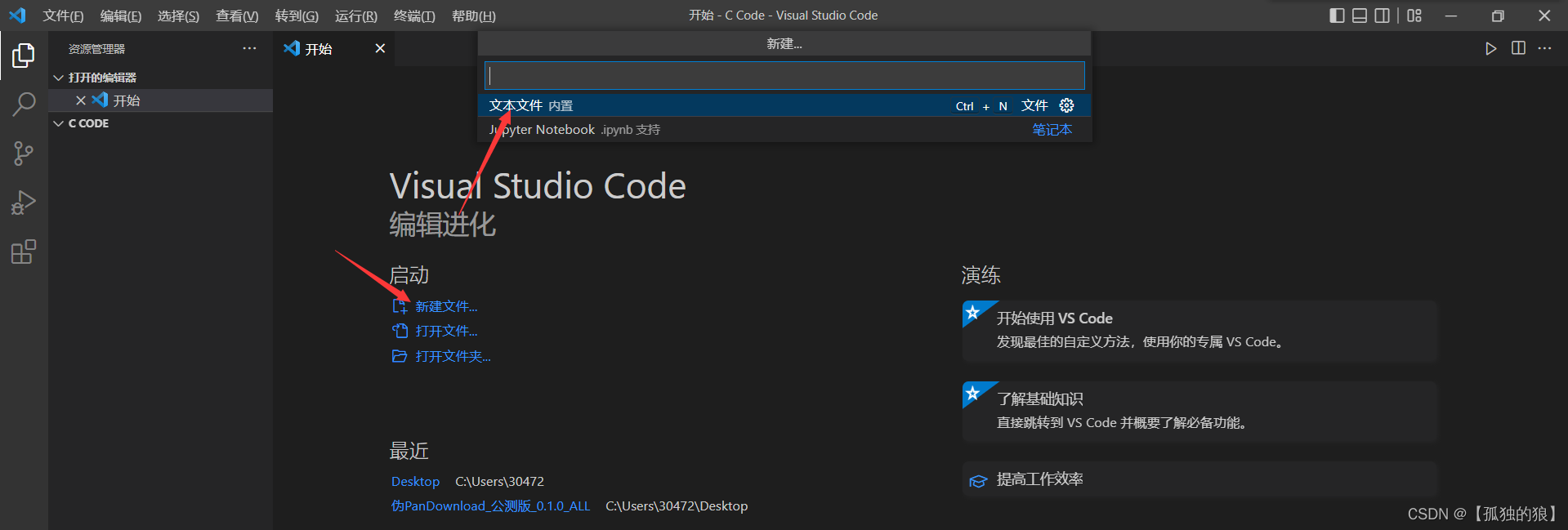The width and height of the screenshot is (1568, 530).
Task: Click graduation cap icon by 提高工作效率
Action: pyautogui.click(x=978, y=480)
